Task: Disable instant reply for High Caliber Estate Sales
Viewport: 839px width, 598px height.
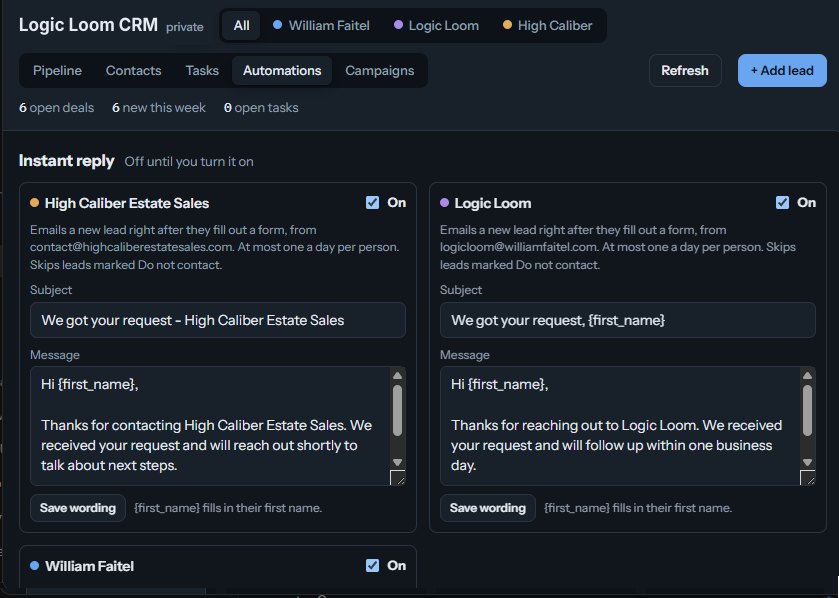Action: 372,203
